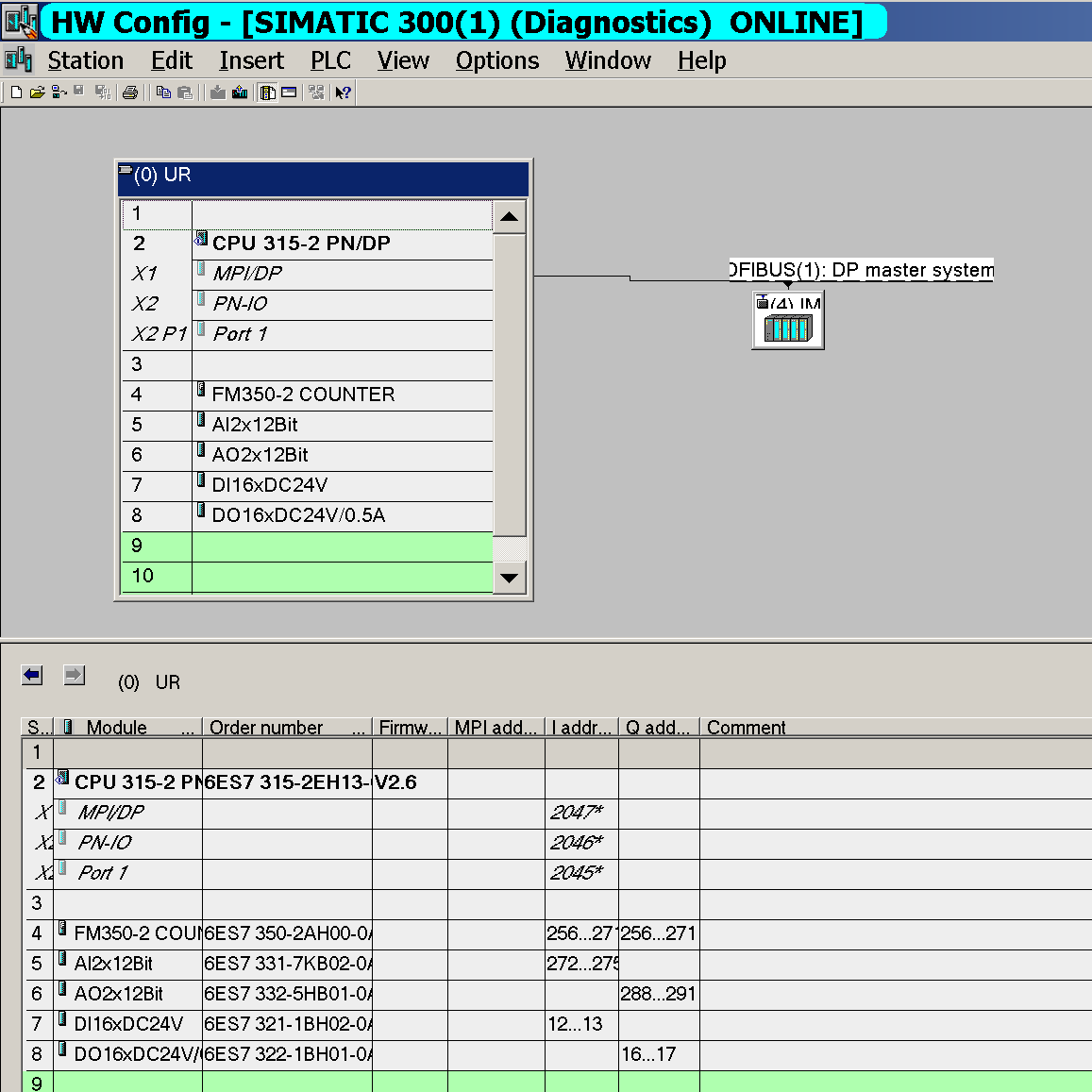
Task: Click the context Help pointer icon
Action: (x=344, y=92)
